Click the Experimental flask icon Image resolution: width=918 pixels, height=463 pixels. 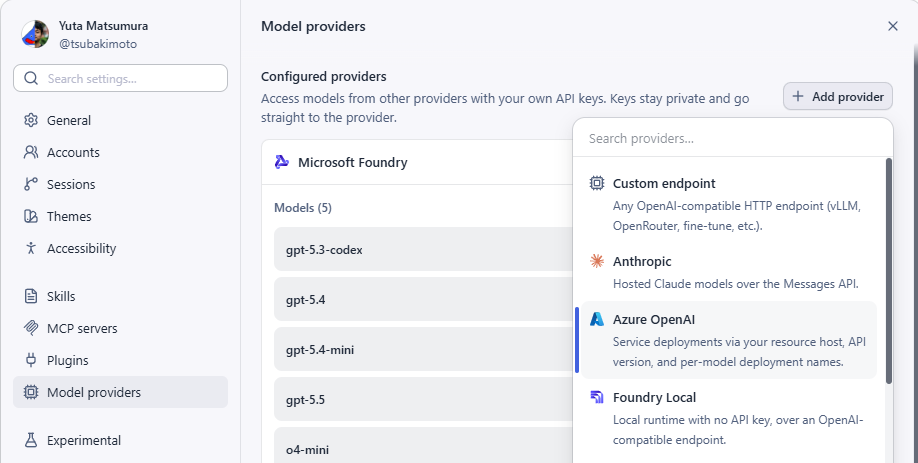(30, 440)
